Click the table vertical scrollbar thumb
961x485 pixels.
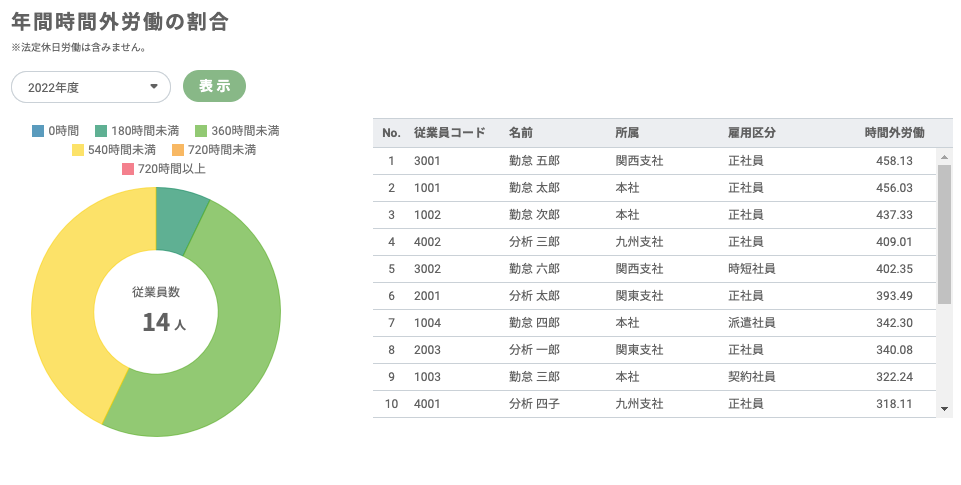point(944,234)
